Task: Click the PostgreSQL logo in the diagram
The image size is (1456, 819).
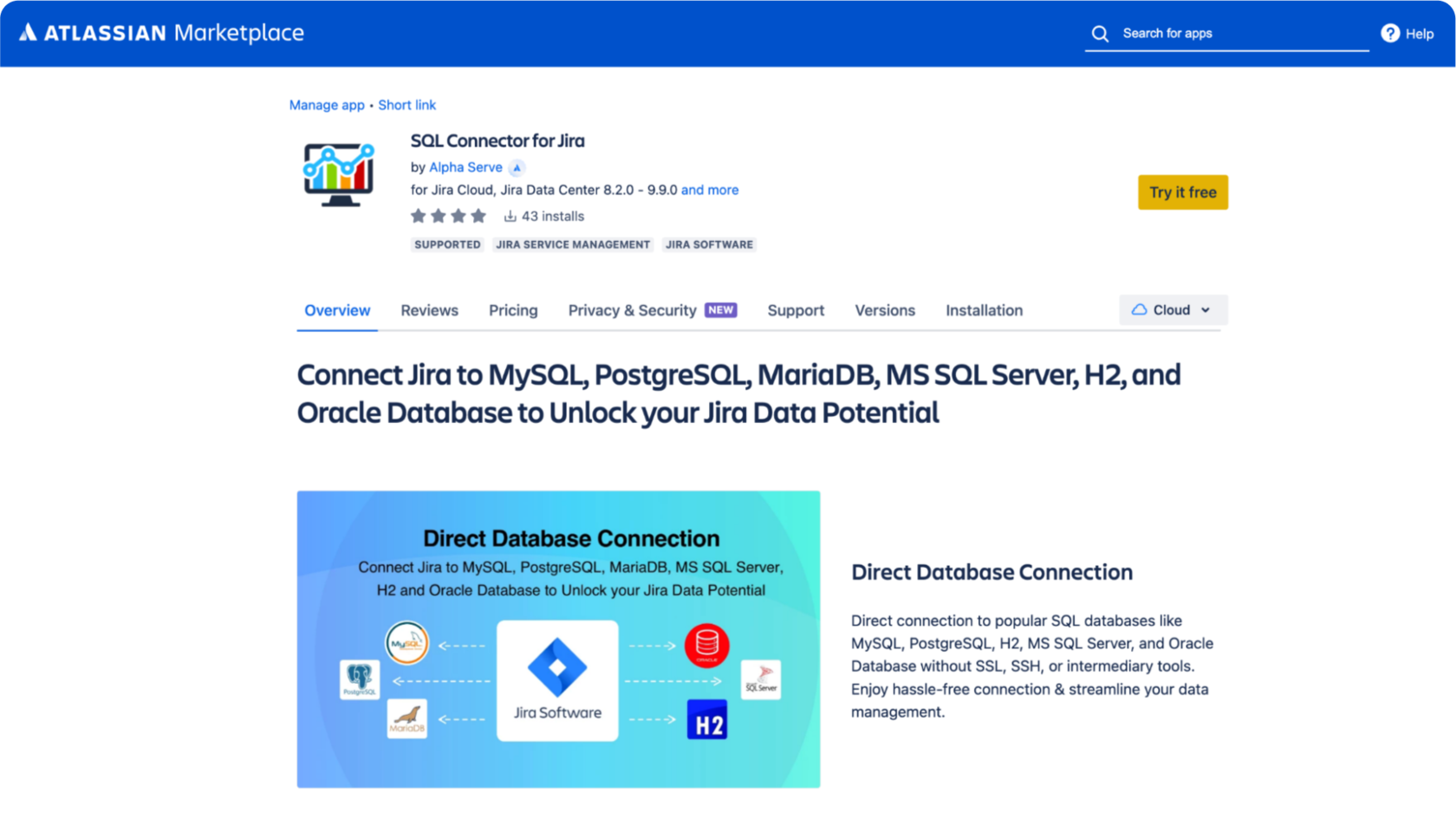Action: [x=360, y=679]
